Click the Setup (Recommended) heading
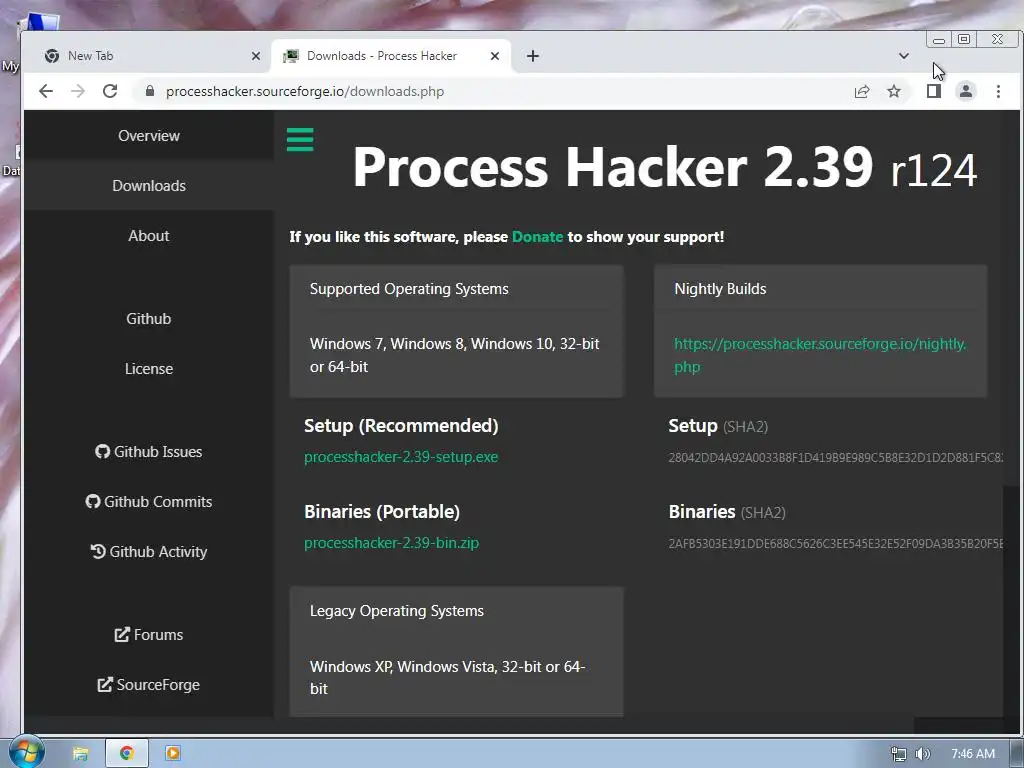The image size is (1024, 768). [401, 426]
